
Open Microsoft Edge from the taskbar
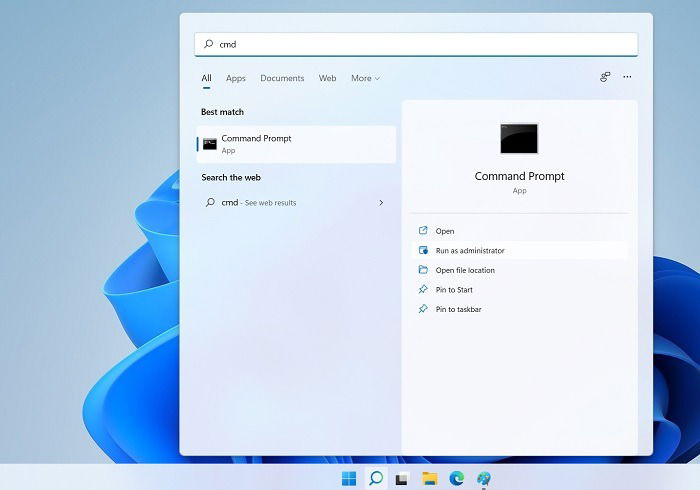point(456,478)
